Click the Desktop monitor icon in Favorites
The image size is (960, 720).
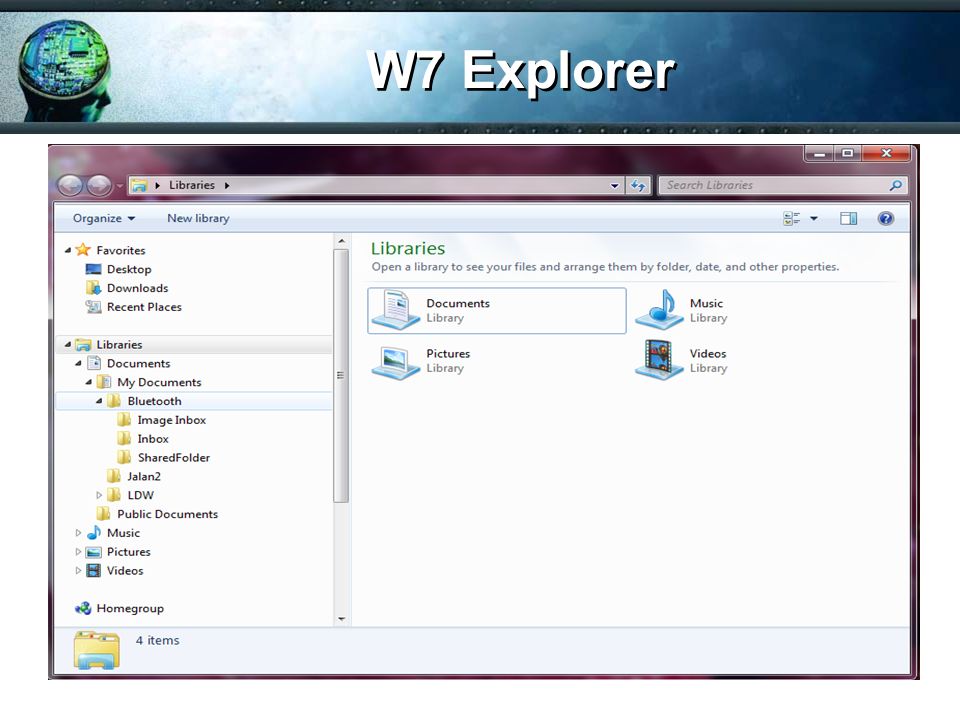click(x=93, y=269)
